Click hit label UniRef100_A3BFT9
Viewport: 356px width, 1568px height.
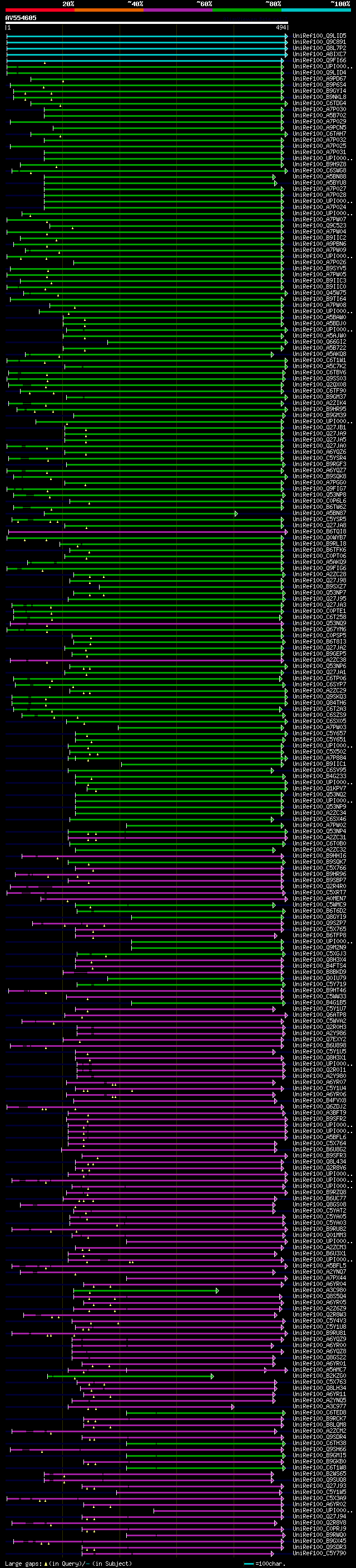tap(319, 1112)
